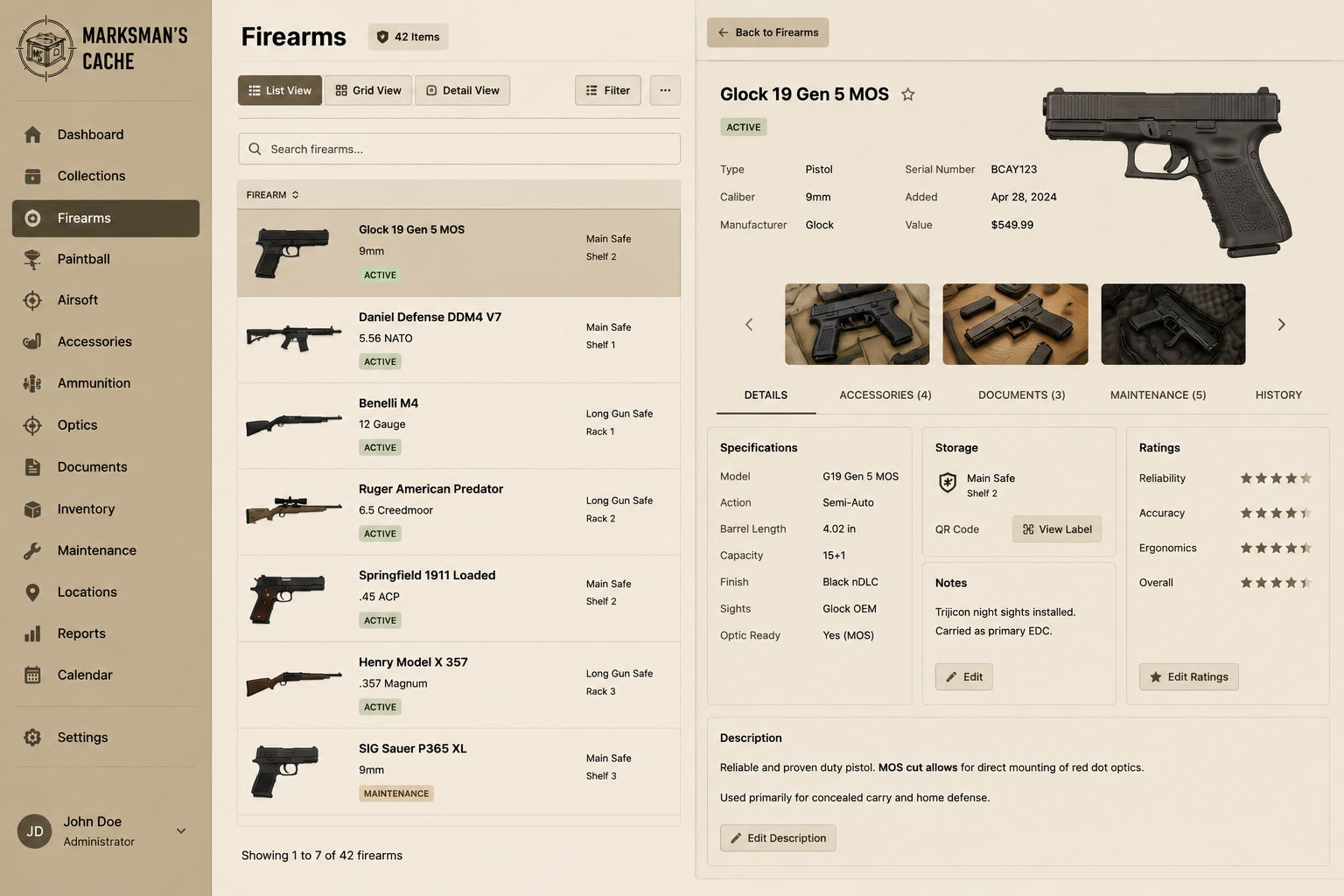This screenshot has width=1344, height=896.
Task: Open the DOCUMENTS (3) tab
Action: (x=1021, y=395)
